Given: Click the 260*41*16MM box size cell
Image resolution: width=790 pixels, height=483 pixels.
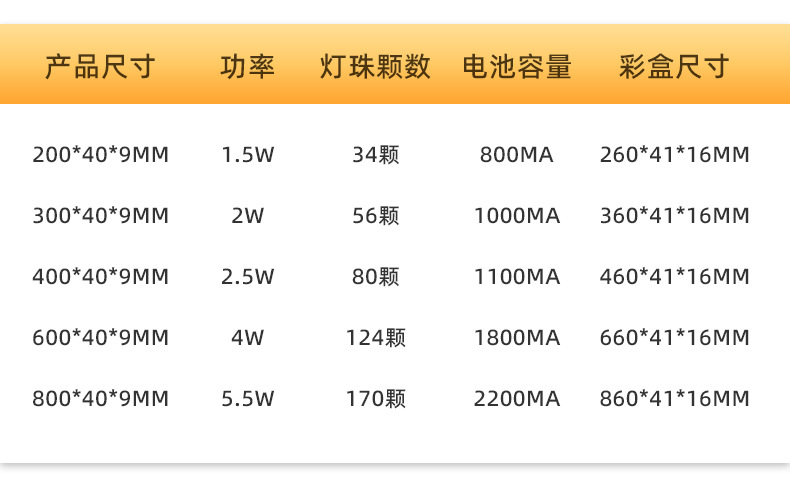Looking at the screenshot, I should [674, 155].
